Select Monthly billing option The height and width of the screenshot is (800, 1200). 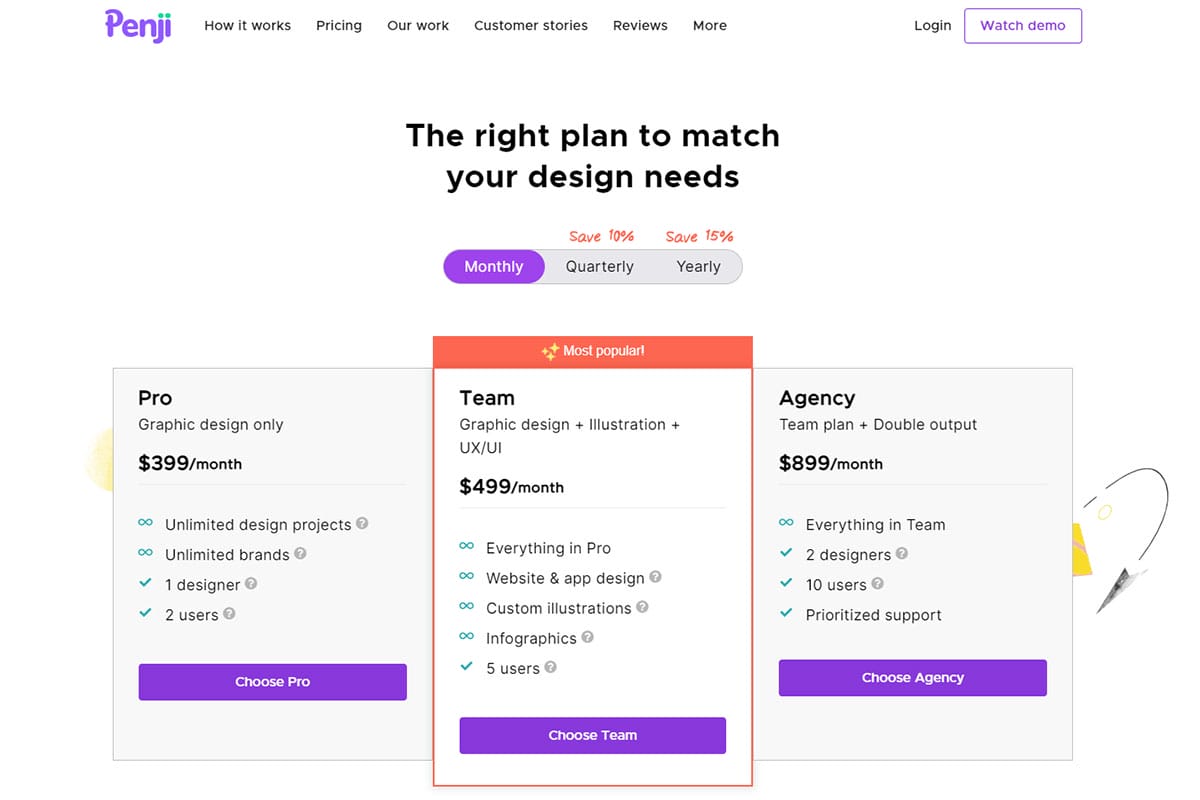[x=493, y=266]
